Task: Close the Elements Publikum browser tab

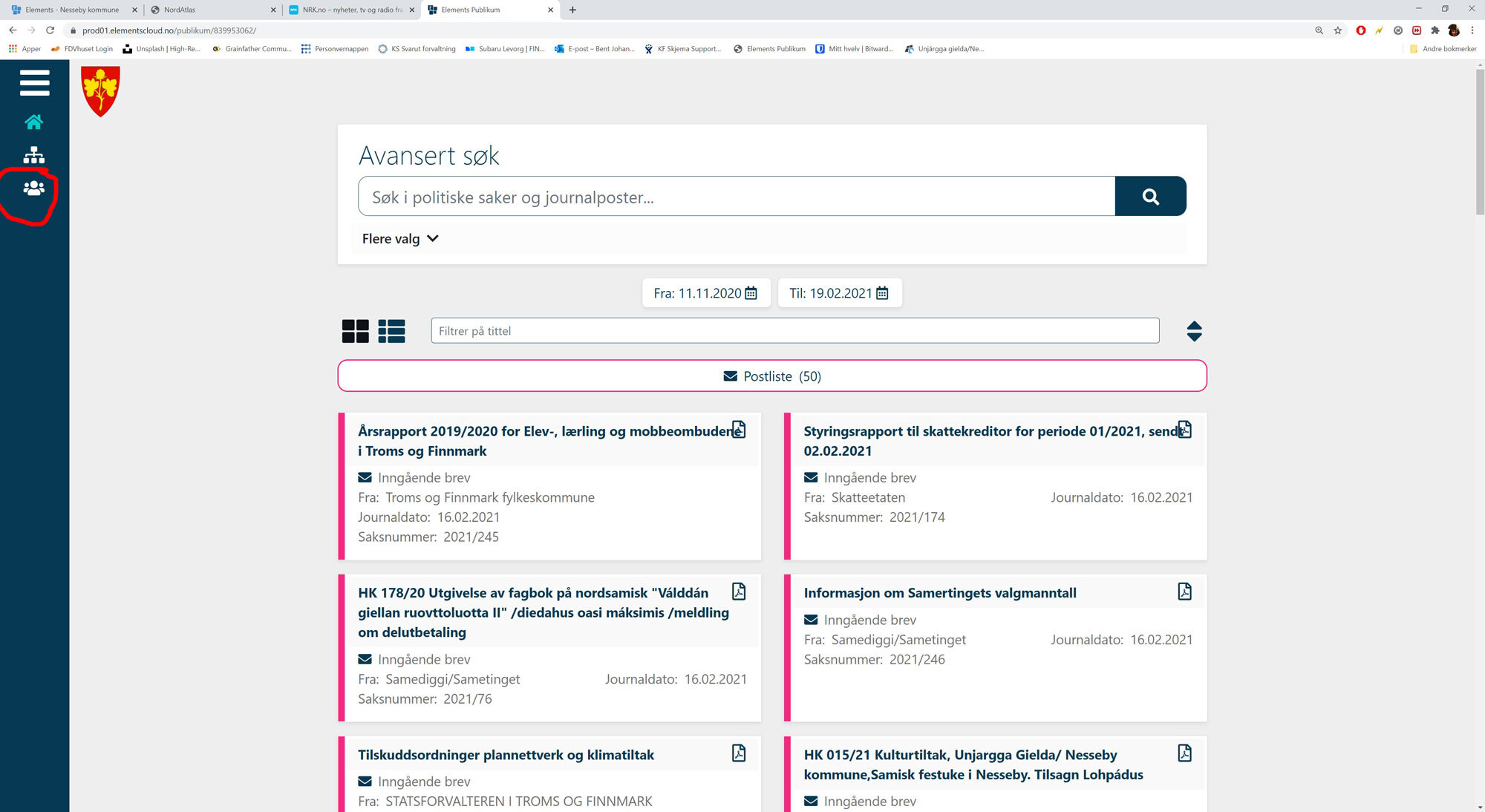Action: tap(550, 10)
